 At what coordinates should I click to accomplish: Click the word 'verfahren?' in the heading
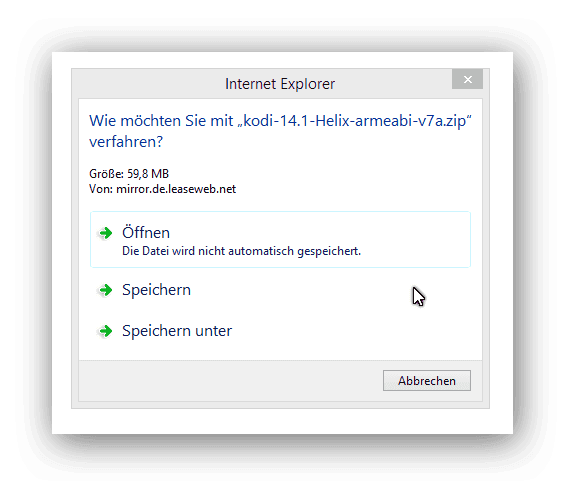126,142
